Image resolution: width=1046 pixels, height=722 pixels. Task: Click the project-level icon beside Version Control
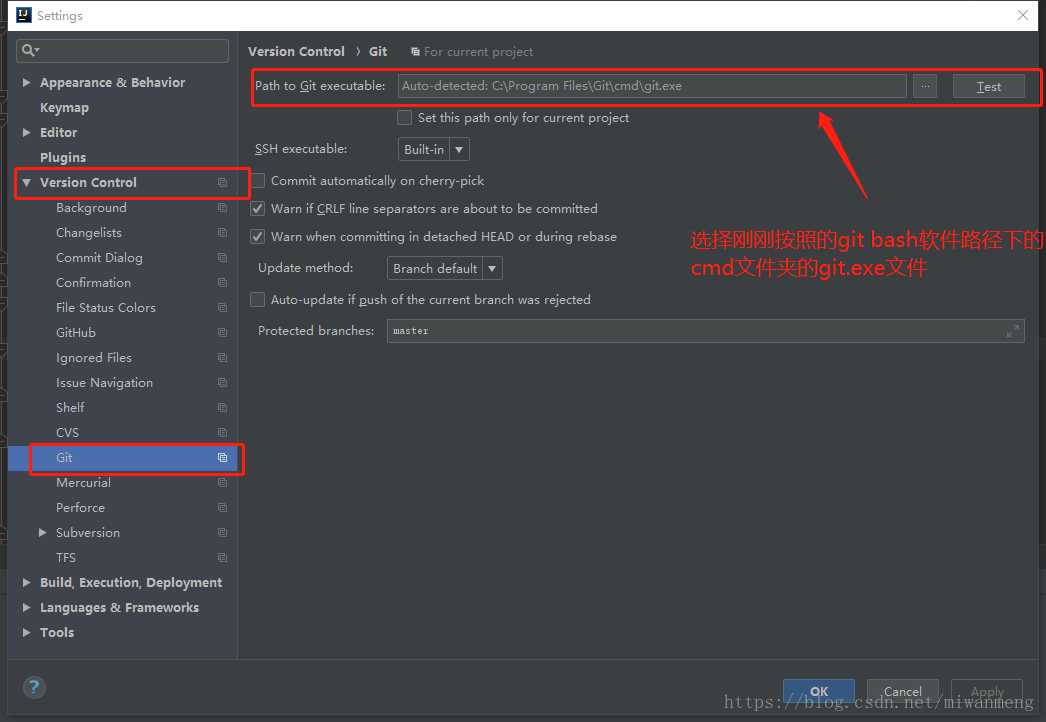coord(222,183)
